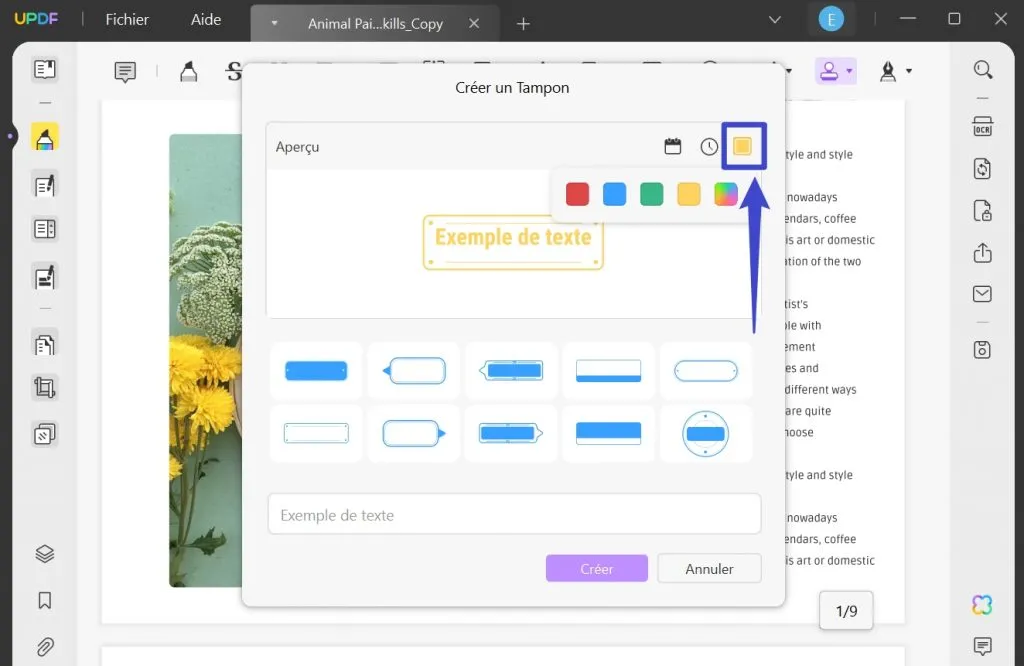Image resolution: width=1024 pixels, height=666 pixels.
Task: Open the Convert PDF icon in right sidebar
Action: [983, 168]
